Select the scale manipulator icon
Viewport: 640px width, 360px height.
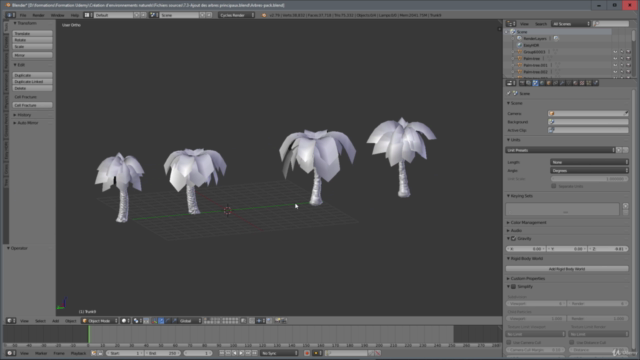point(174,321)
